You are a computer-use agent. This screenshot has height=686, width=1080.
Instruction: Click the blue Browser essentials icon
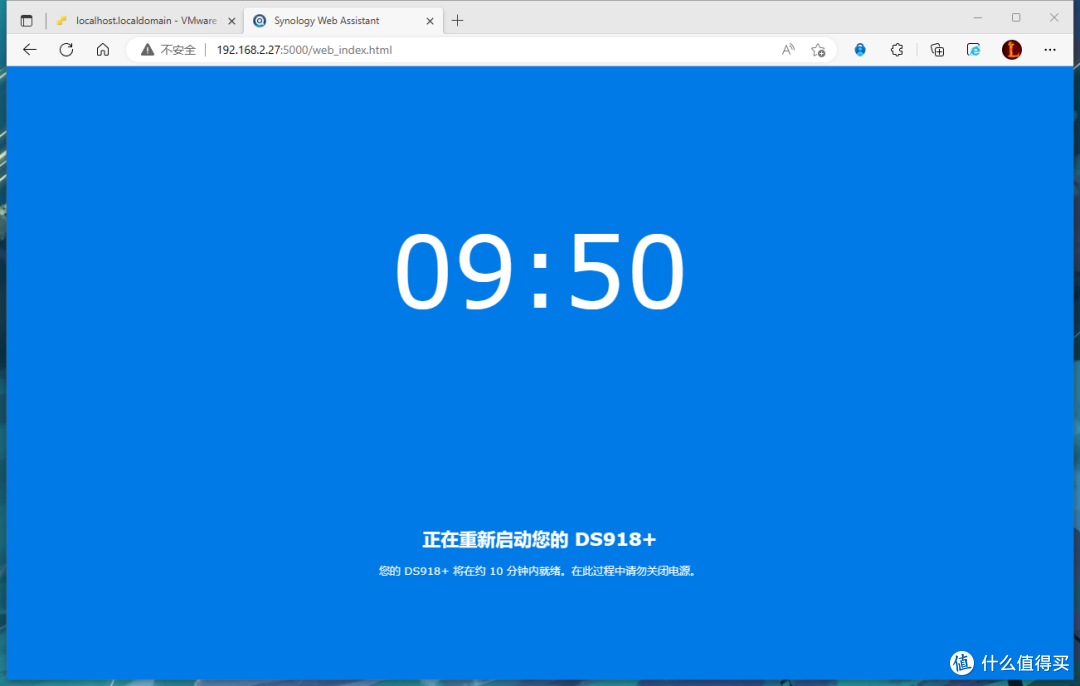pos(860,49)
